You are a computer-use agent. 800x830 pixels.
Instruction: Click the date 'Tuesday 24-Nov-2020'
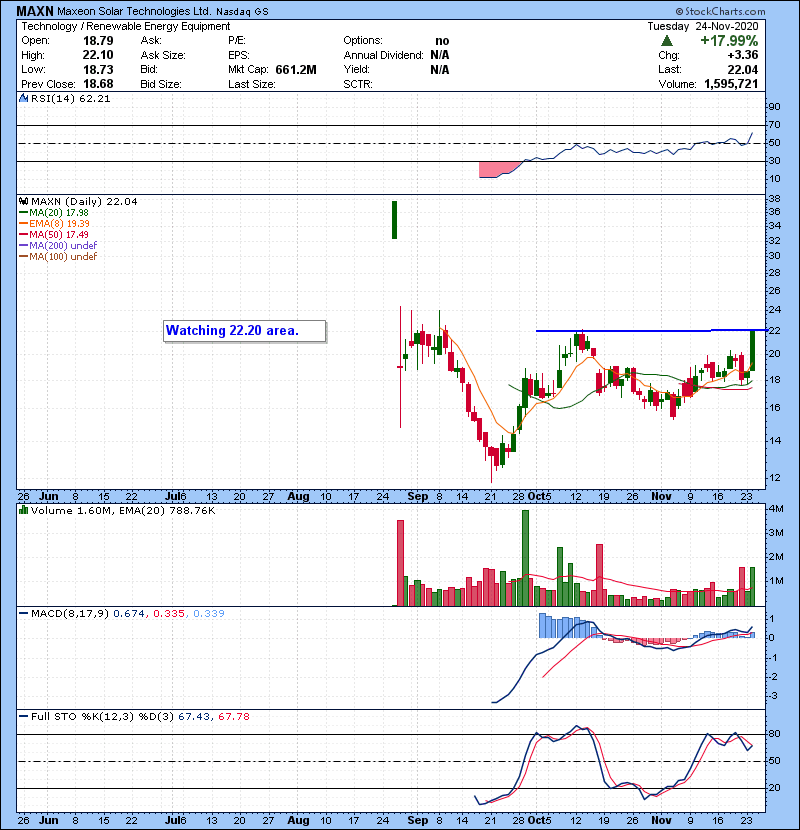[703, 26]
